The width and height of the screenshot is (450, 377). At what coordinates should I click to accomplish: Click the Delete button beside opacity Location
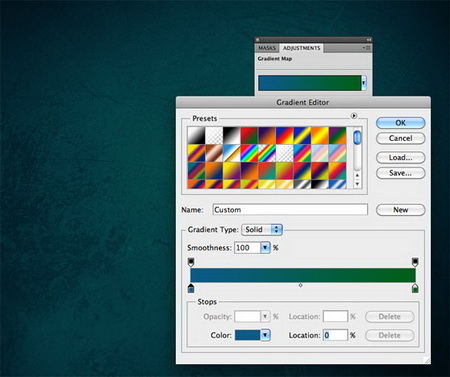click(x=390, y=317)
